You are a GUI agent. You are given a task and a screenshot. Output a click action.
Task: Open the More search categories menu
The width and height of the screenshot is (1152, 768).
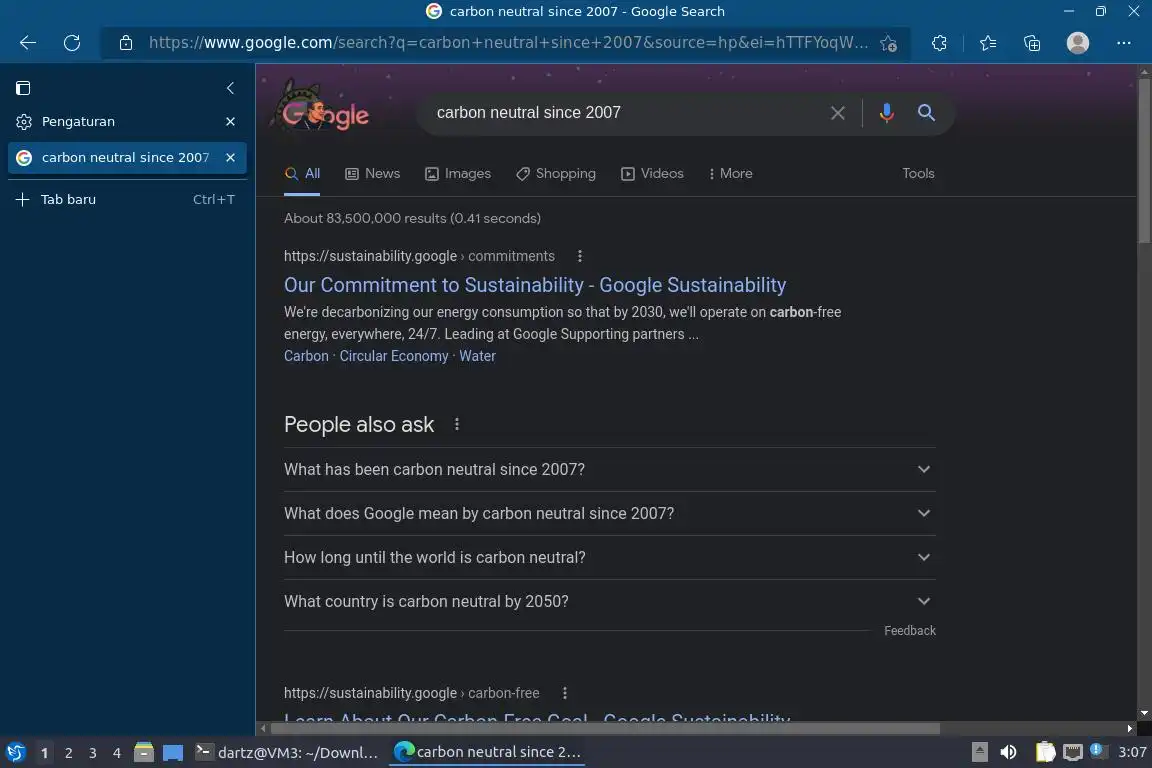730,174
